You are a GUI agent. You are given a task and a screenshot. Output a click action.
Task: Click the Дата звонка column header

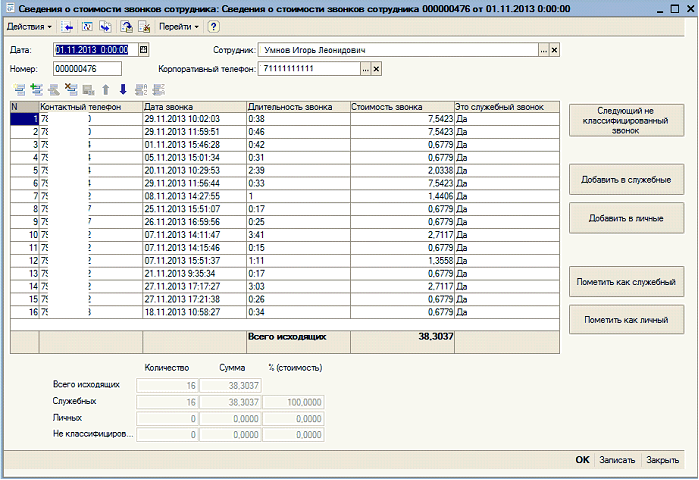194,107
